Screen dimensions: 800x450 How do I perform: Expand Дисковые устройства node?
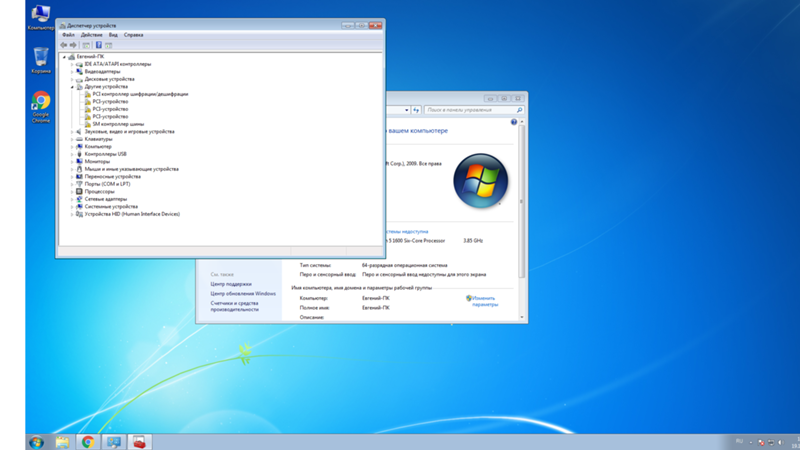point(72,79)
